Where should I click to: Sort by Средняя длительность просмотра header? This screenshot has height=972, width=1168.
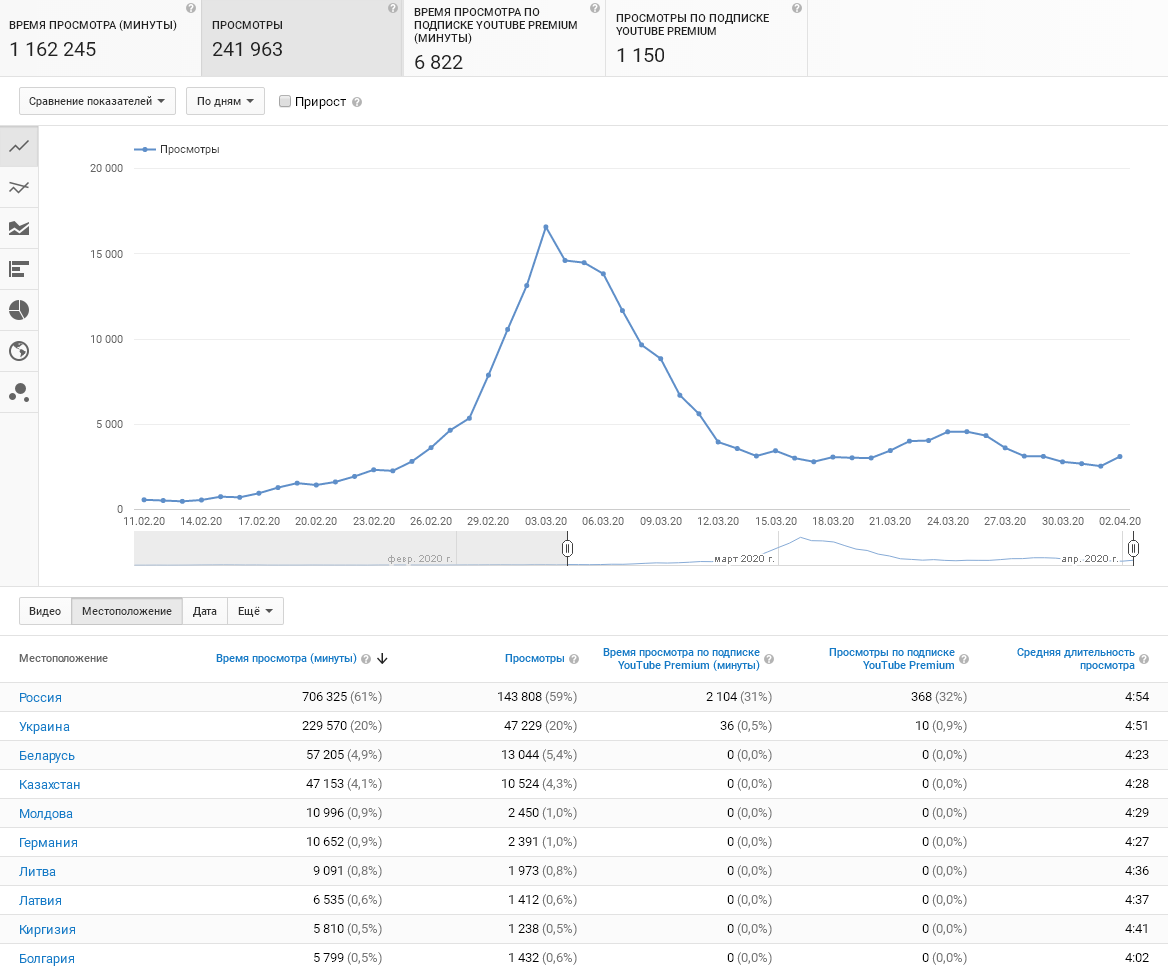pyautogui.click(x=1075, y=658)
